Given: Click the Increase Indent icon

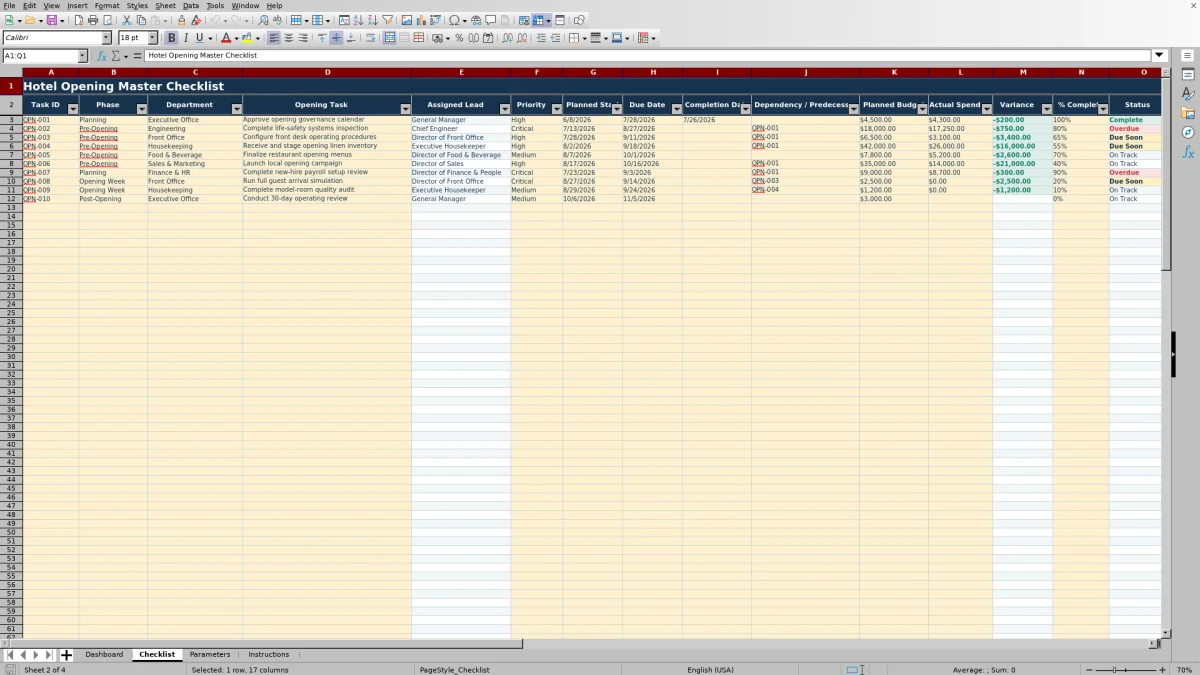Looking at the screenshot, I should tap(541, 38).
